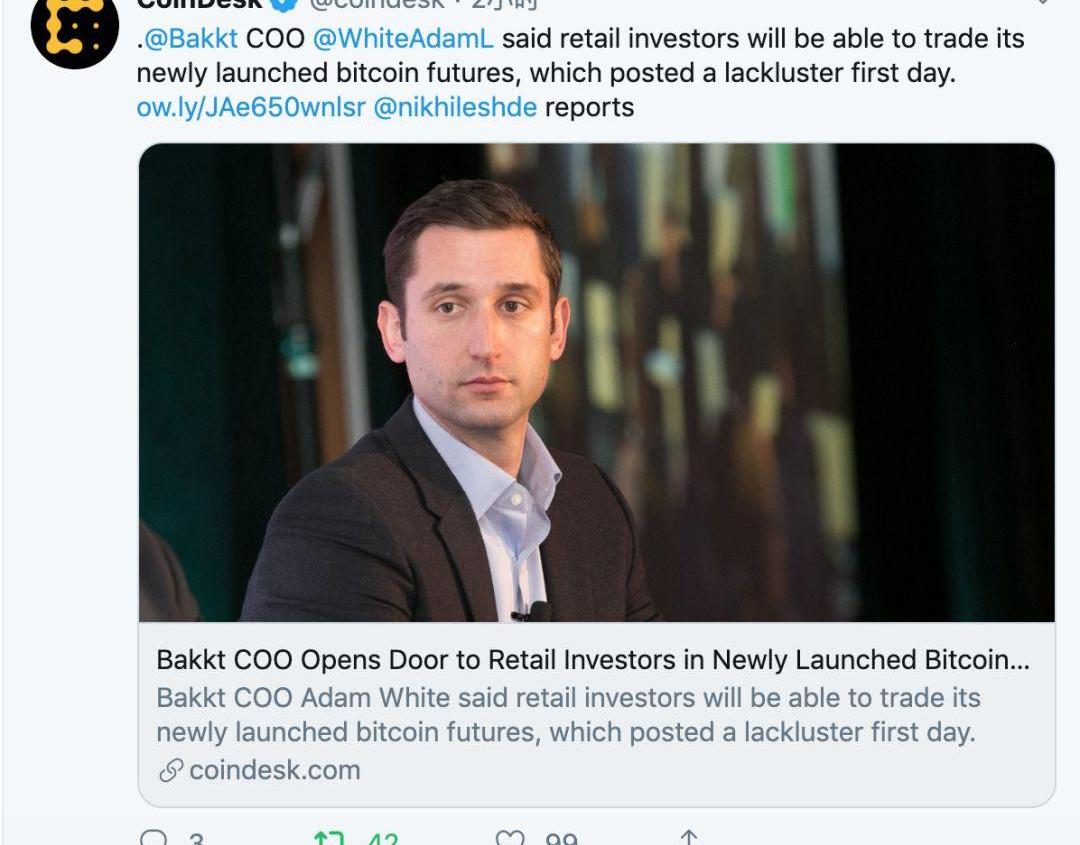
Task: Open the 'Bakkt COO Opens Door' headline
Action: 592,660
